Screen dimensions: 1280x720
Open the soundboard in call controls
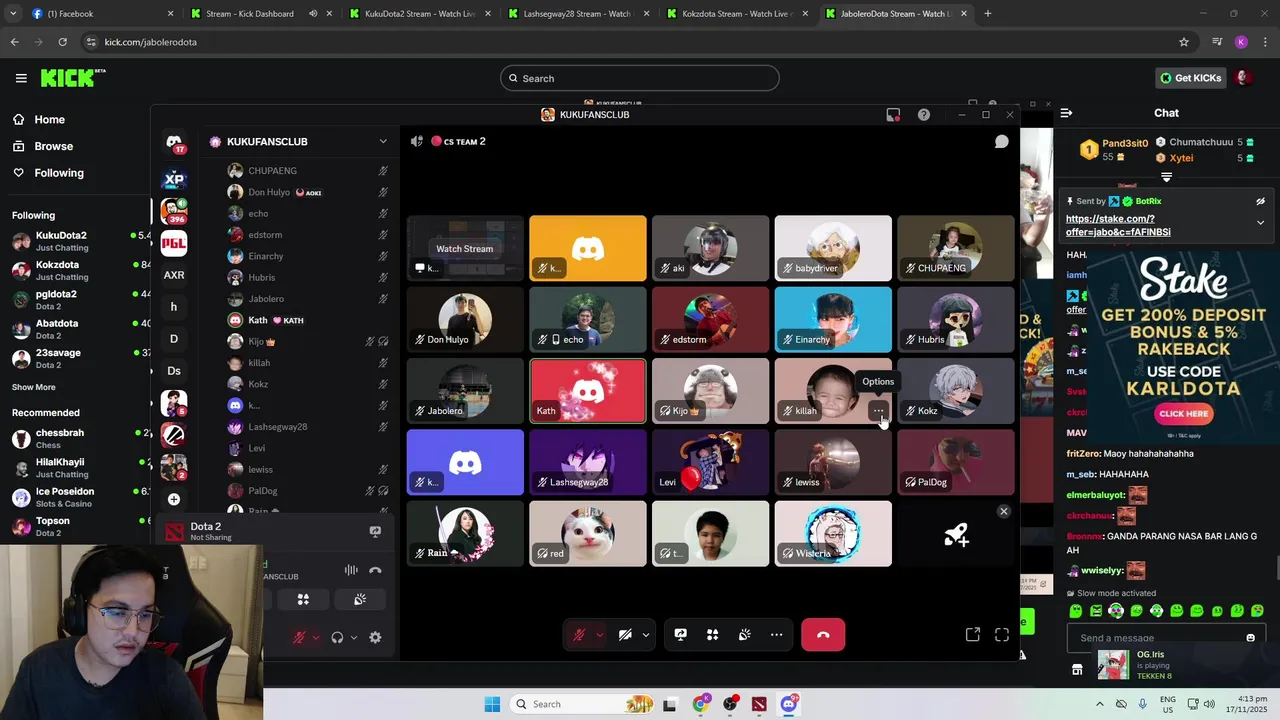point(744,635)
